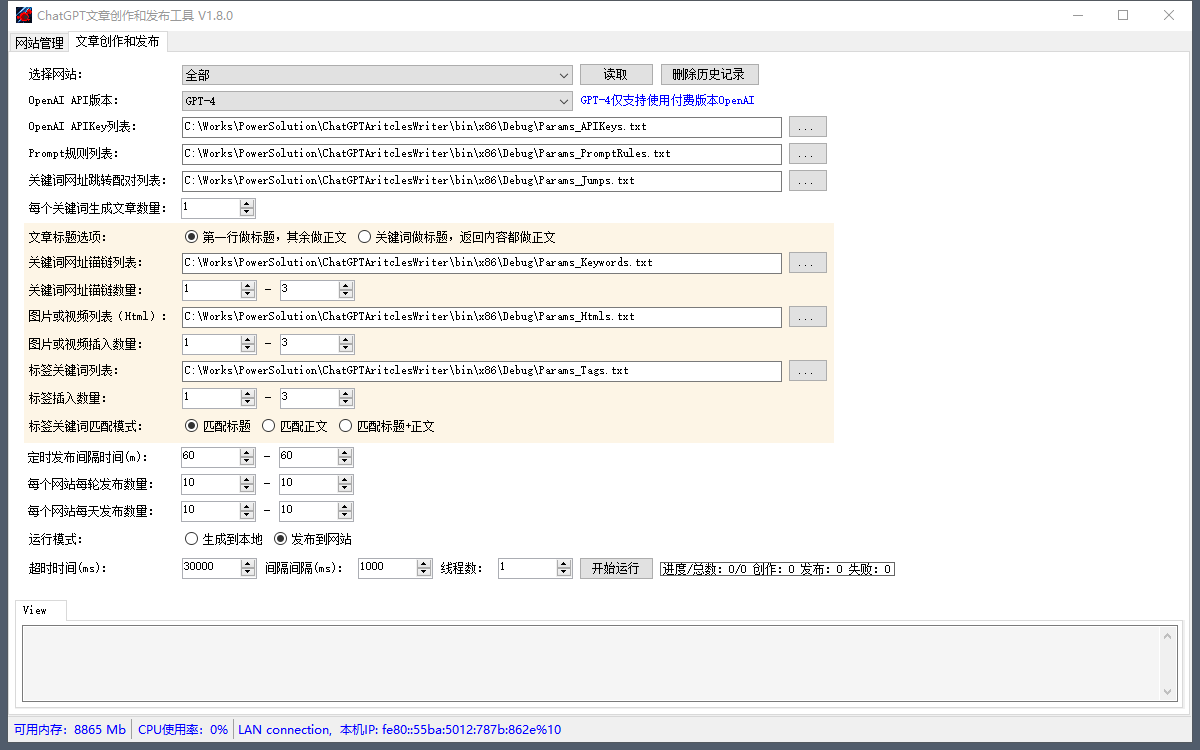This screenshot has height=750, width=1200.
Task: Click the 开始运行 button
Action: point(616,568)
